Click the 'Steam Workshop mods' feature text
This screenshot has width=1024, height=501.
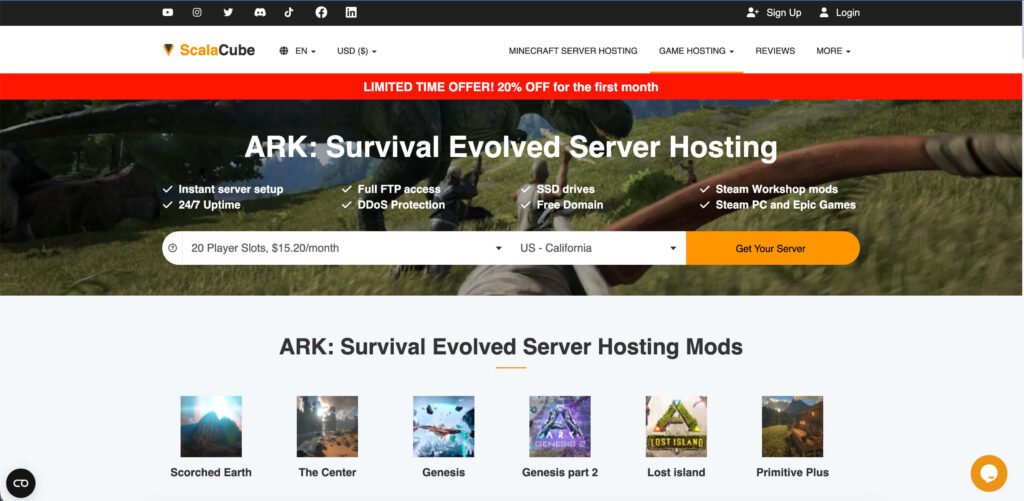(x=776, y=189)
